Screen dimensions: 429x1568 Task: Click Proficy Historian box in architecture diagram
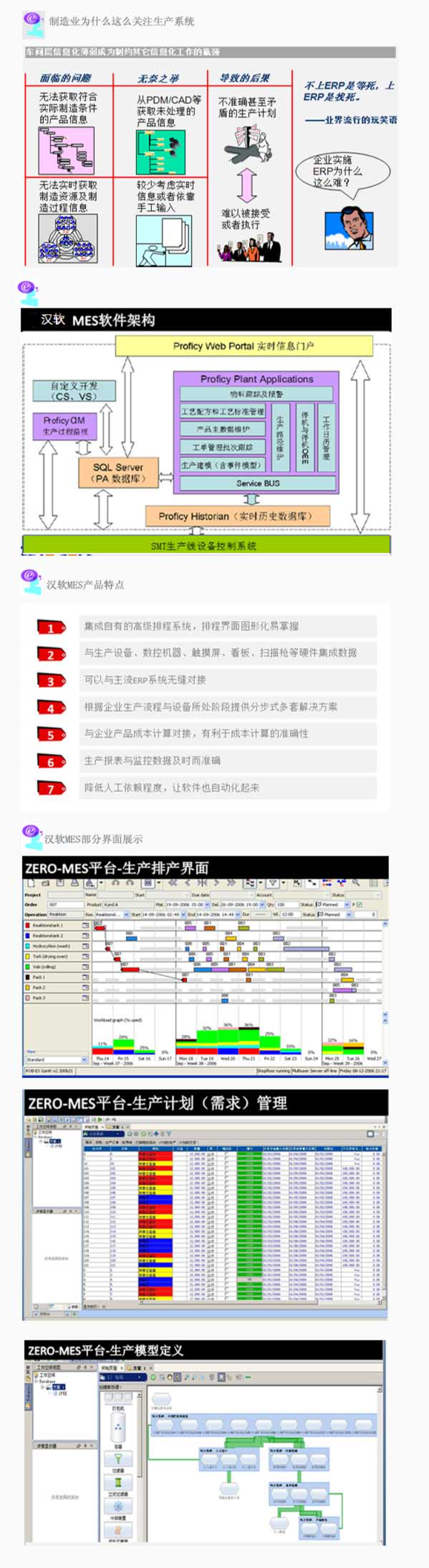pos(237,516)
